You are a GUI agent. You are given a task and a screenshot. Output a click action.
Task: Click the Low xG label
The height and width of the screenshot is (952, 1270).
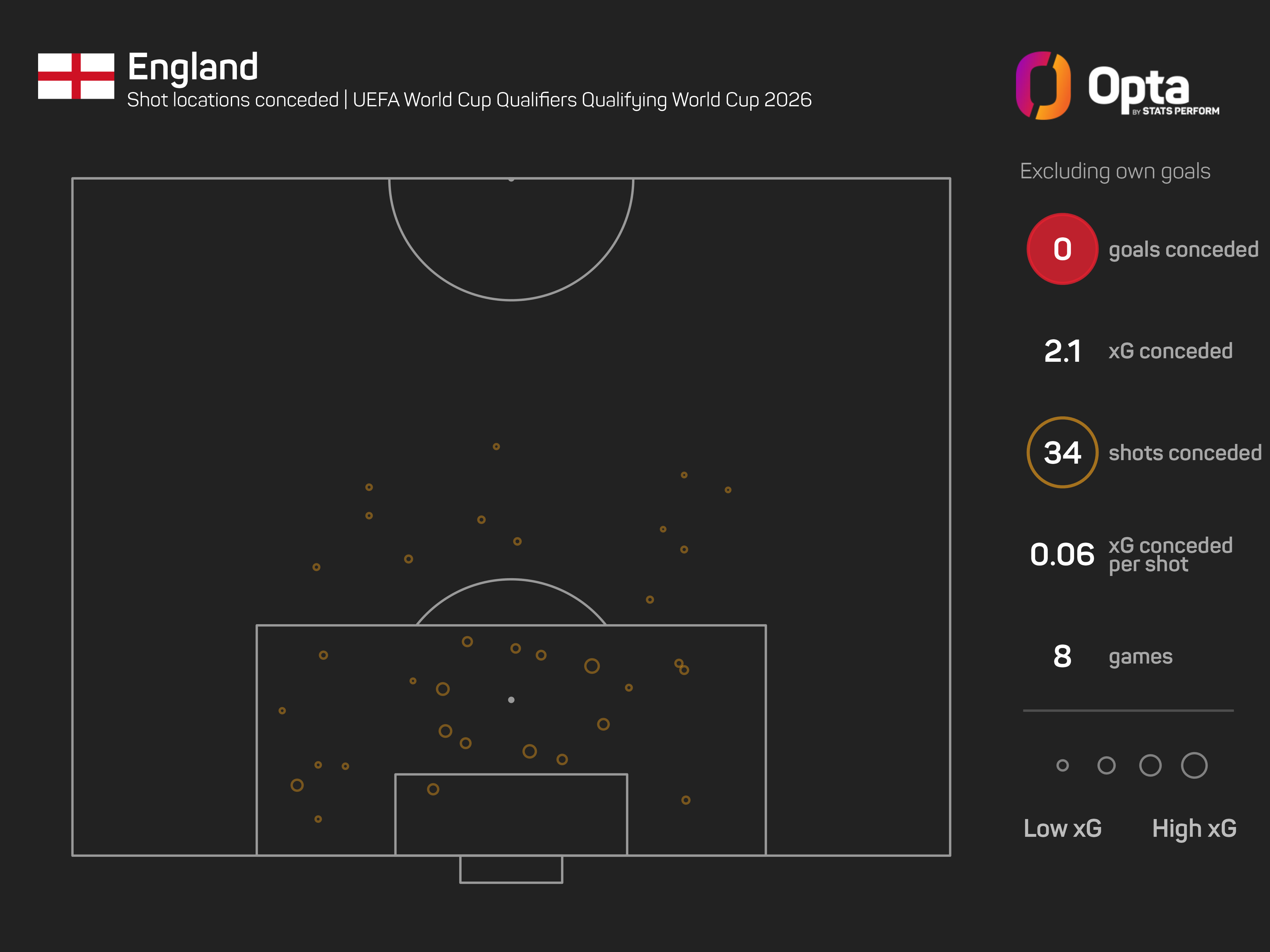coord(1062,828)
